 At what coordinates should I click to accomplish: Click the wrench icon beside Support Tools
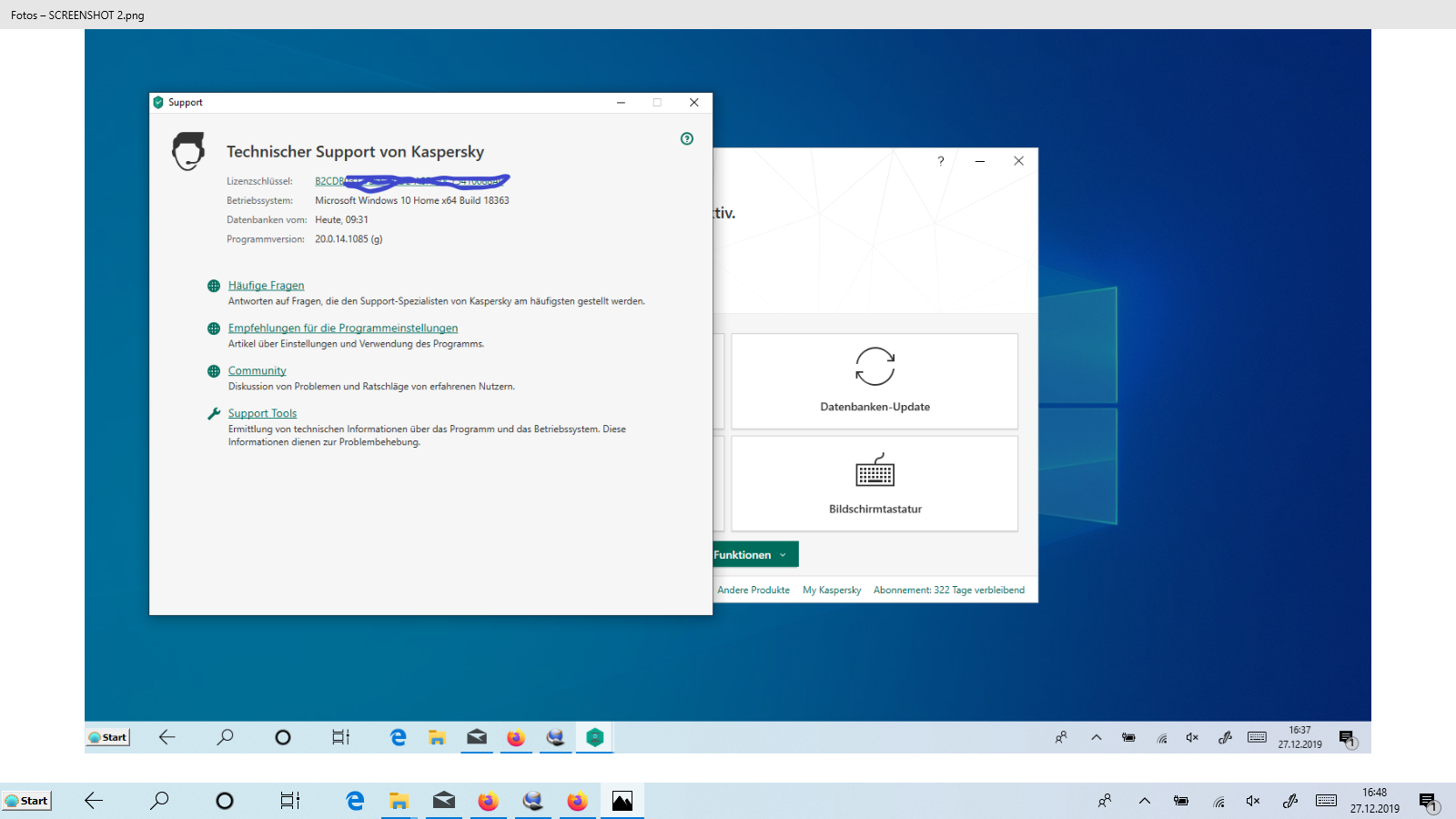point(214,413)
